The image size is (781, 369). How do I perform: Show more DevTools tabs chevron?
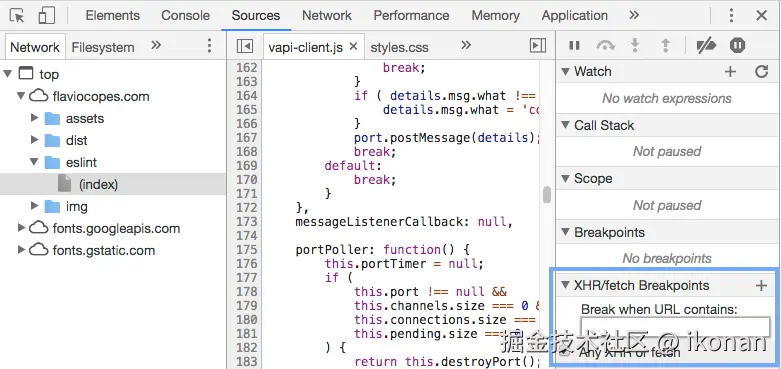click(634, 15)
